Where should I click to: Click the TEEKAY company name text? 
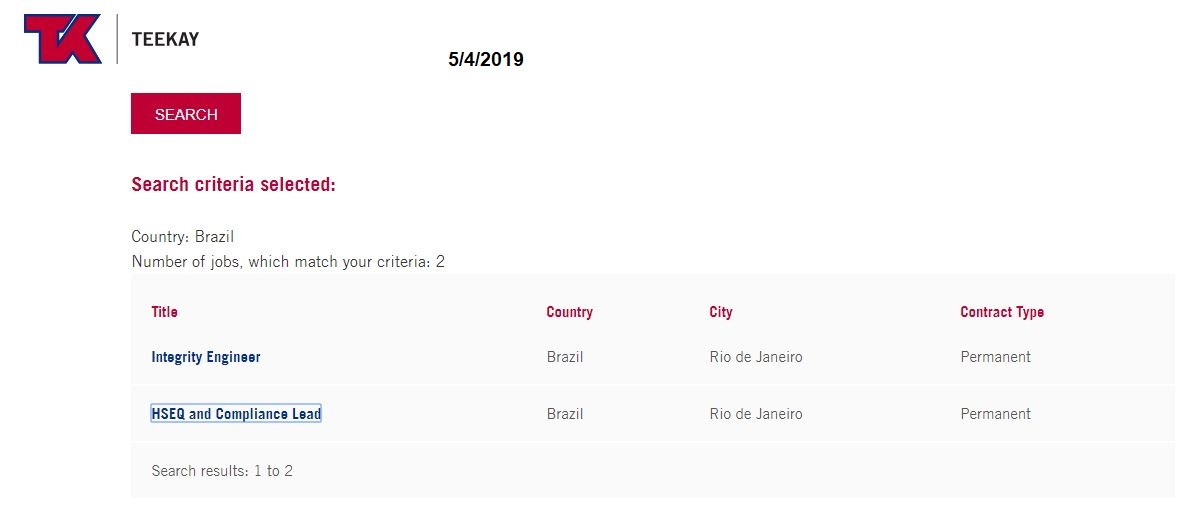165,40
